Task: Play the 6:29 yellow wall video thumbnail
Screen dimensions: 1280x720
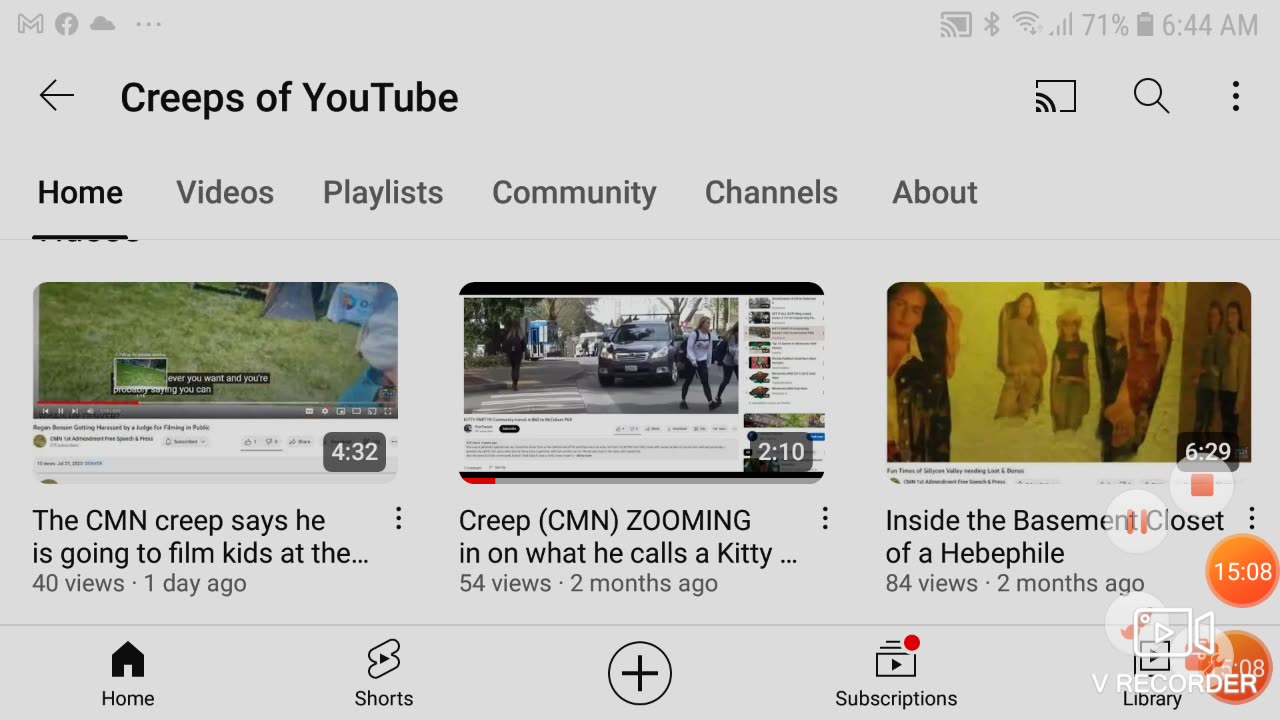Action: [x=1068, y=383]
